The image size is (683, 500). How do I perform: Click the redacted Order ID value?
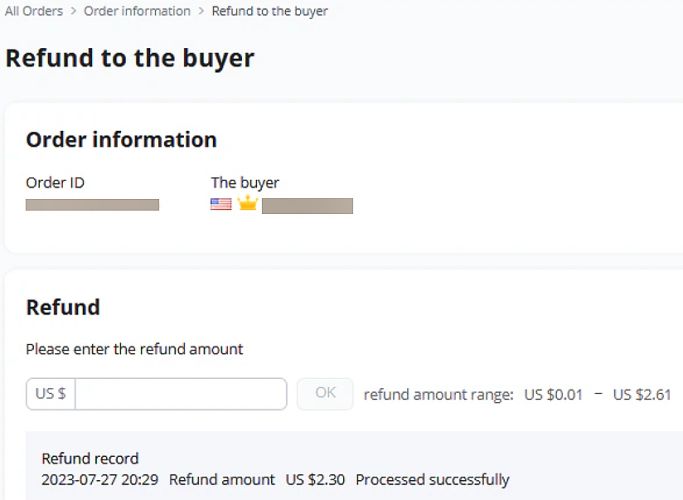(x=92, y=205)
